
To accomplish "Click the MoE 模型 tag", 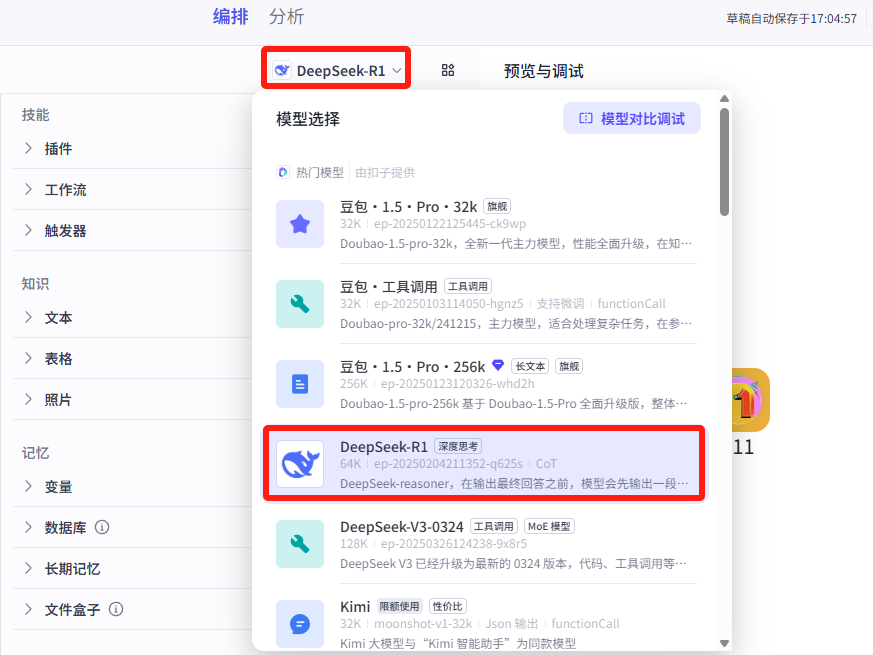I will click(549, 526).
